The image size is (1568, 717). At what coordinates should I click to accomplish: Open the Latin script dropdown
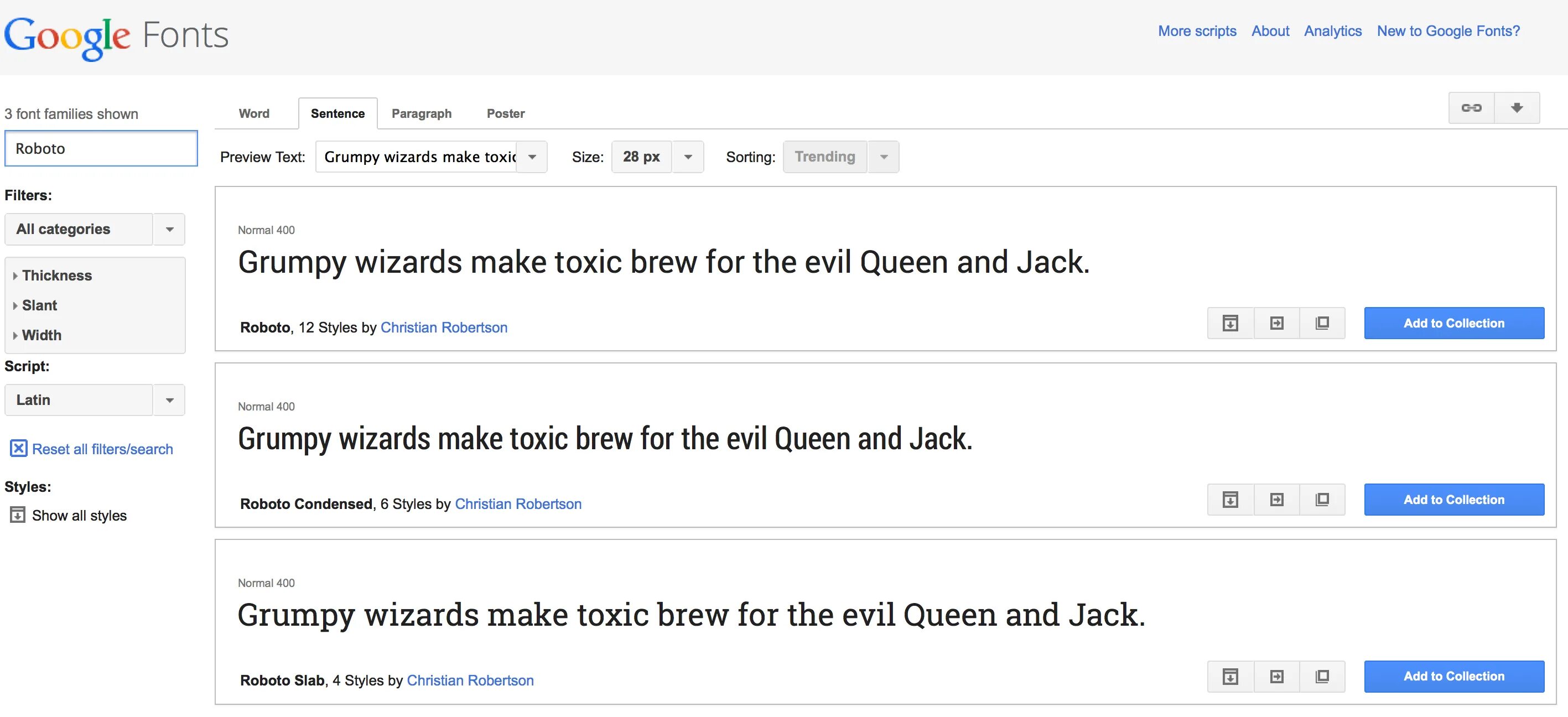(x=95, y=400)
